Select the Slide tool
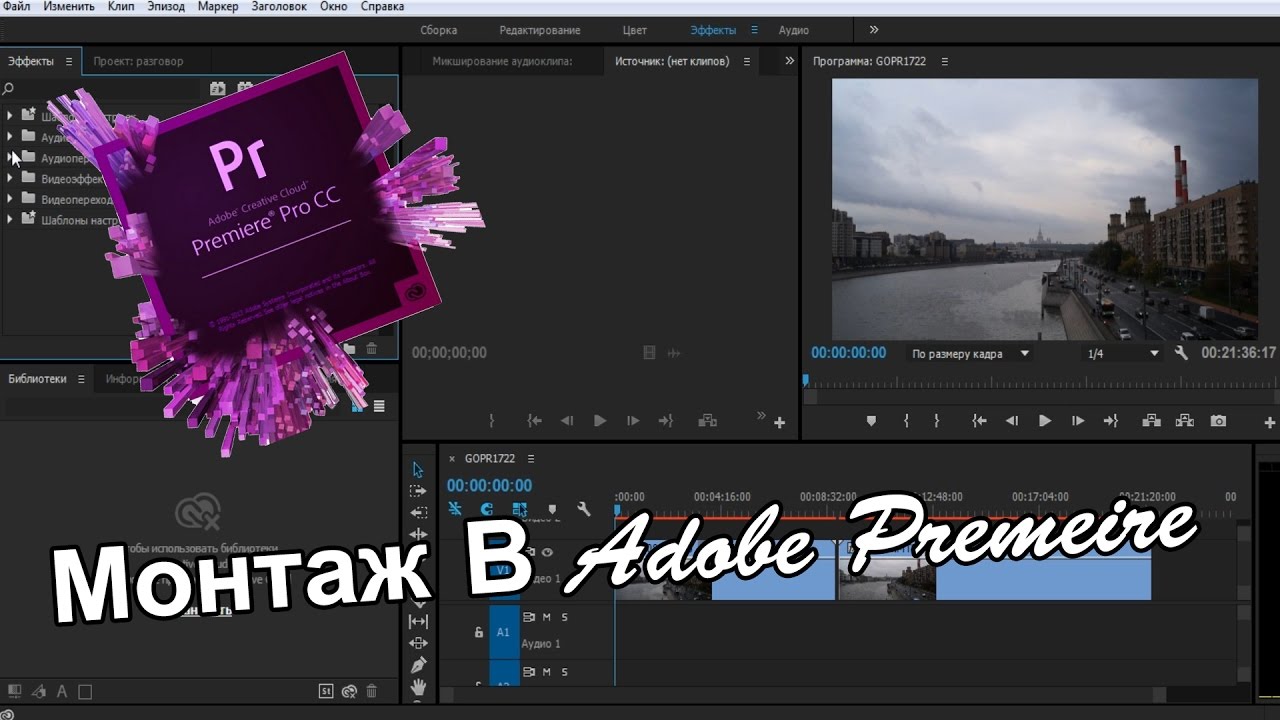1280x720 pixels. [x=418, y=643]
